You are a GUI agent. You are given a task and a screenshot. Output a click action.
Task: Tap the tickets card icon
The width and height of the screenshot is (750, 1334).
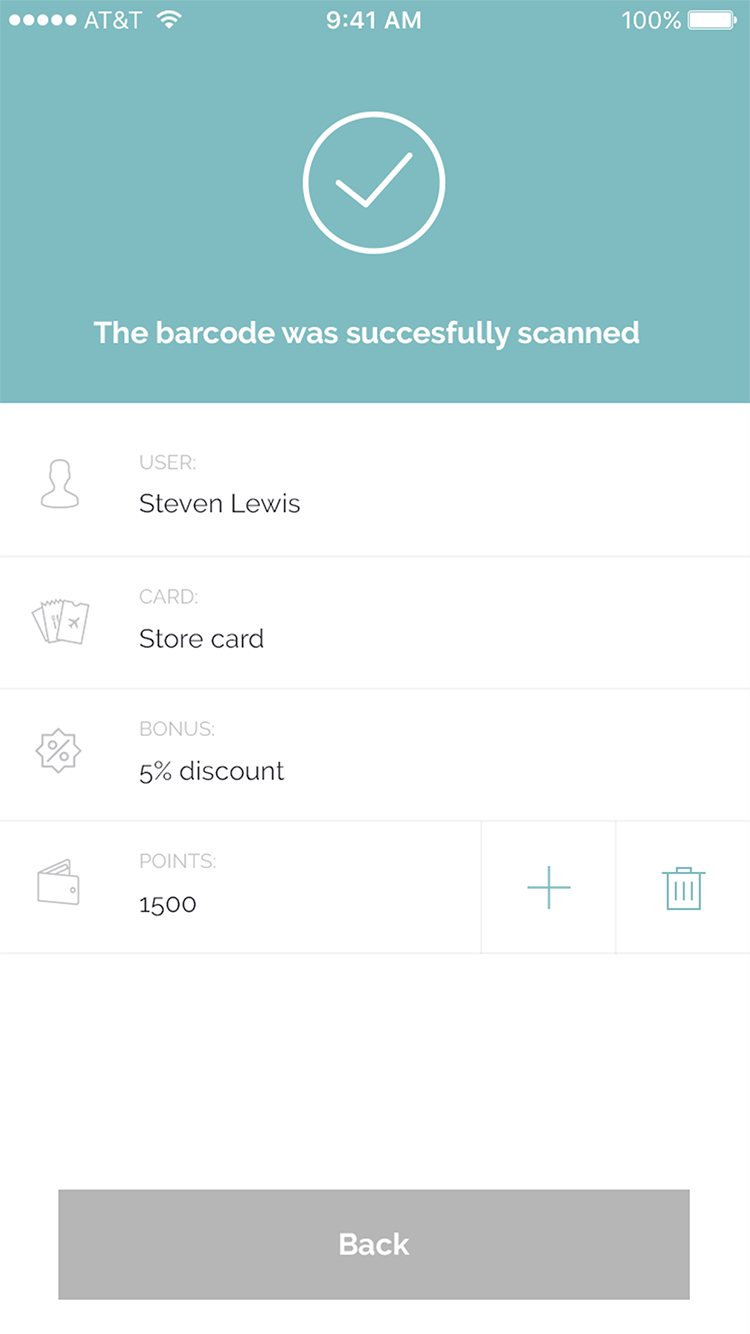click(x=61, y=622)
